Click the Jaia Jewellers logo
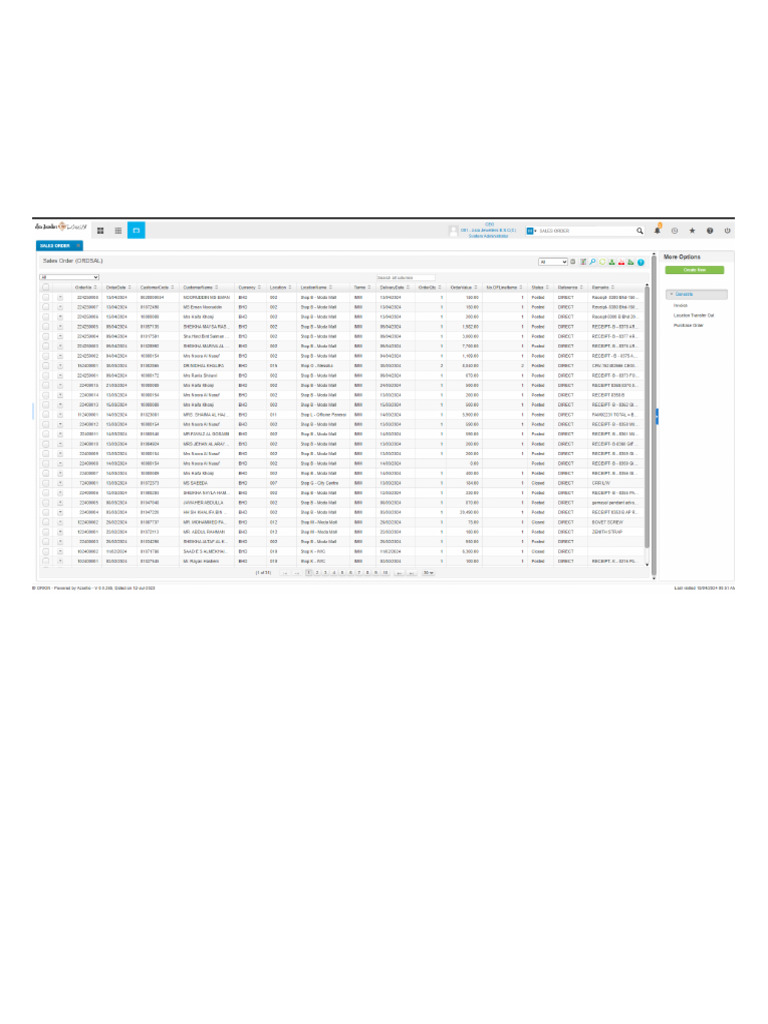This screenshot has height=1024, width=768. tap(61, 227)
